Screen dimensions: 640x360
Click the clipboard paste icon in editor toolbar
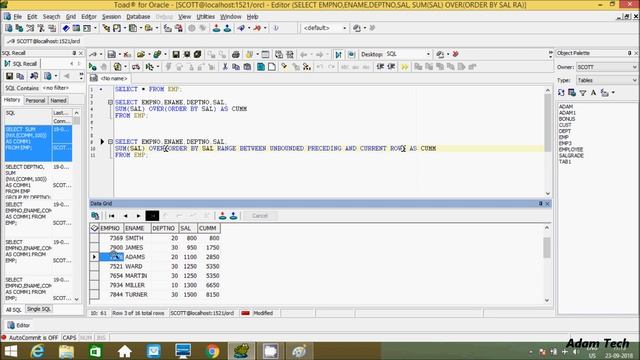pyautogui.click(x=247, y=67)
